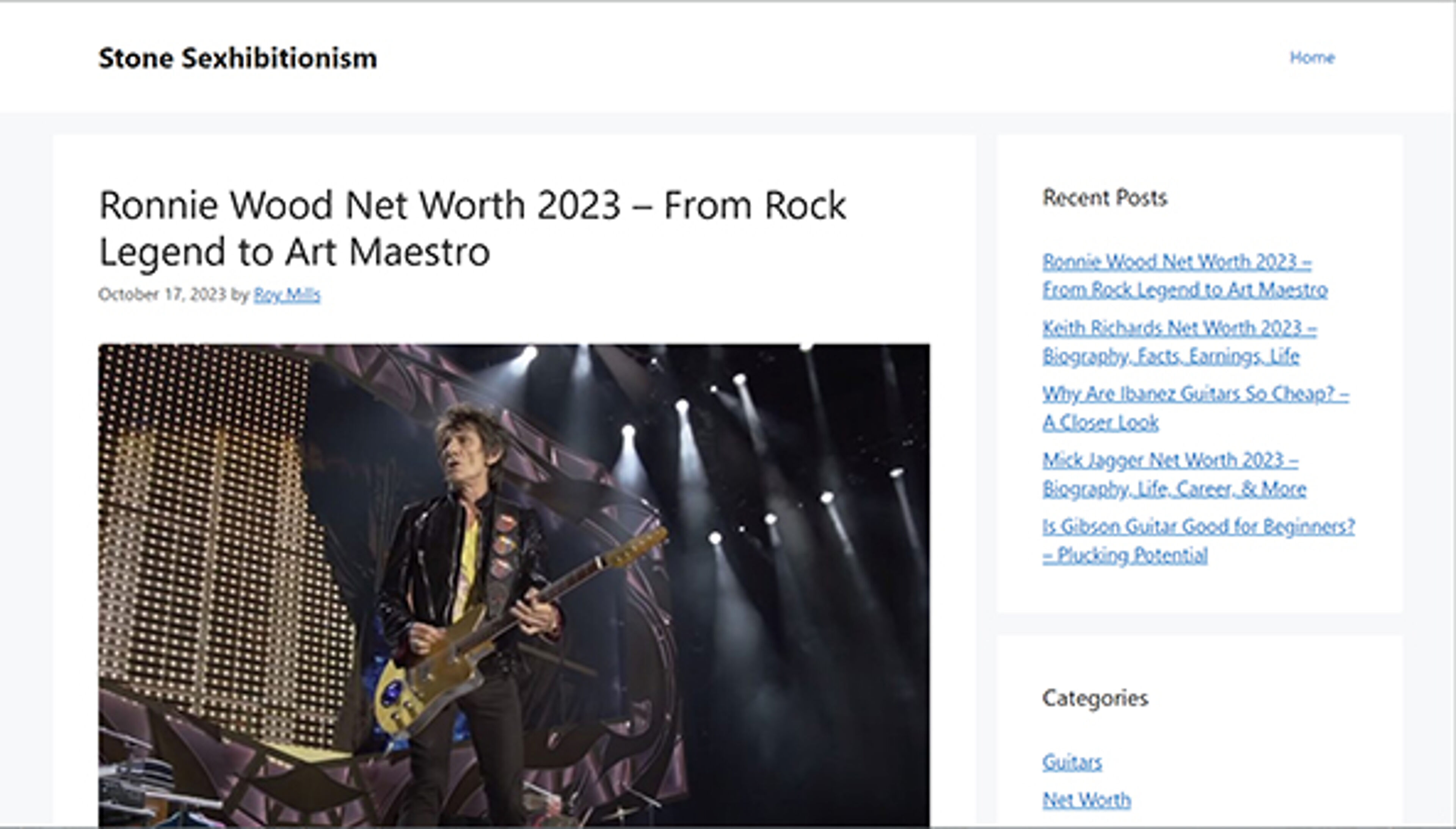1456x829 pixels.
Task: Open the Ronnie Wood Net Worth recent post
Action: (1184, 276)
